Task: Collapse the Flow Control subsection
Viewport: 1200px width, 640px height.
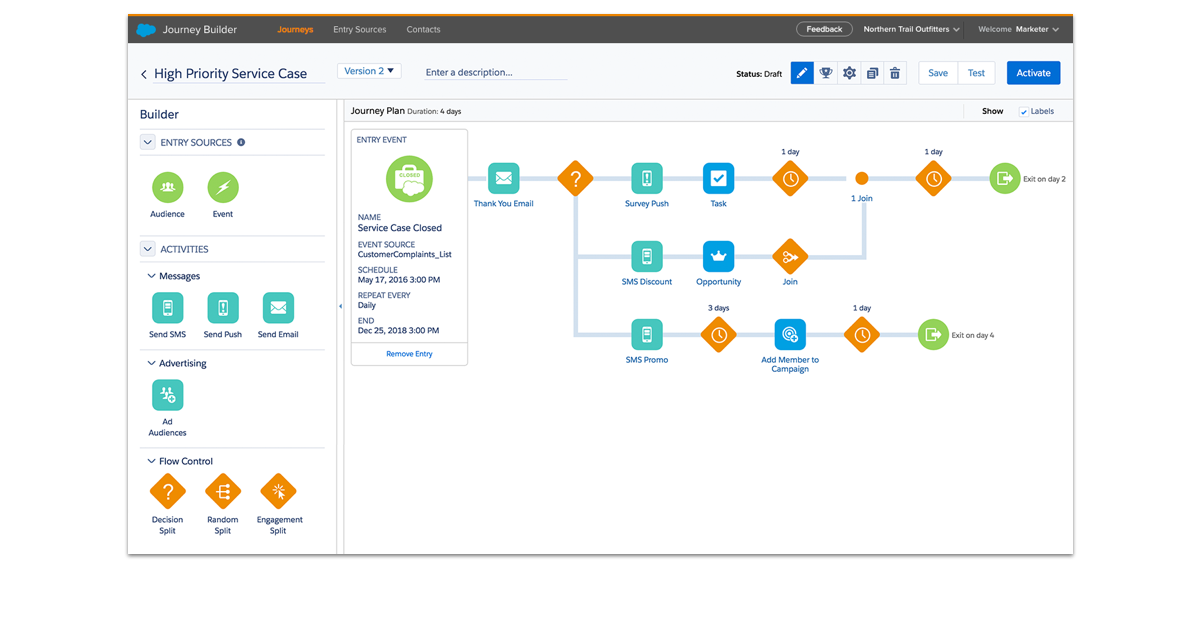Action: click(x=152, y=461)
